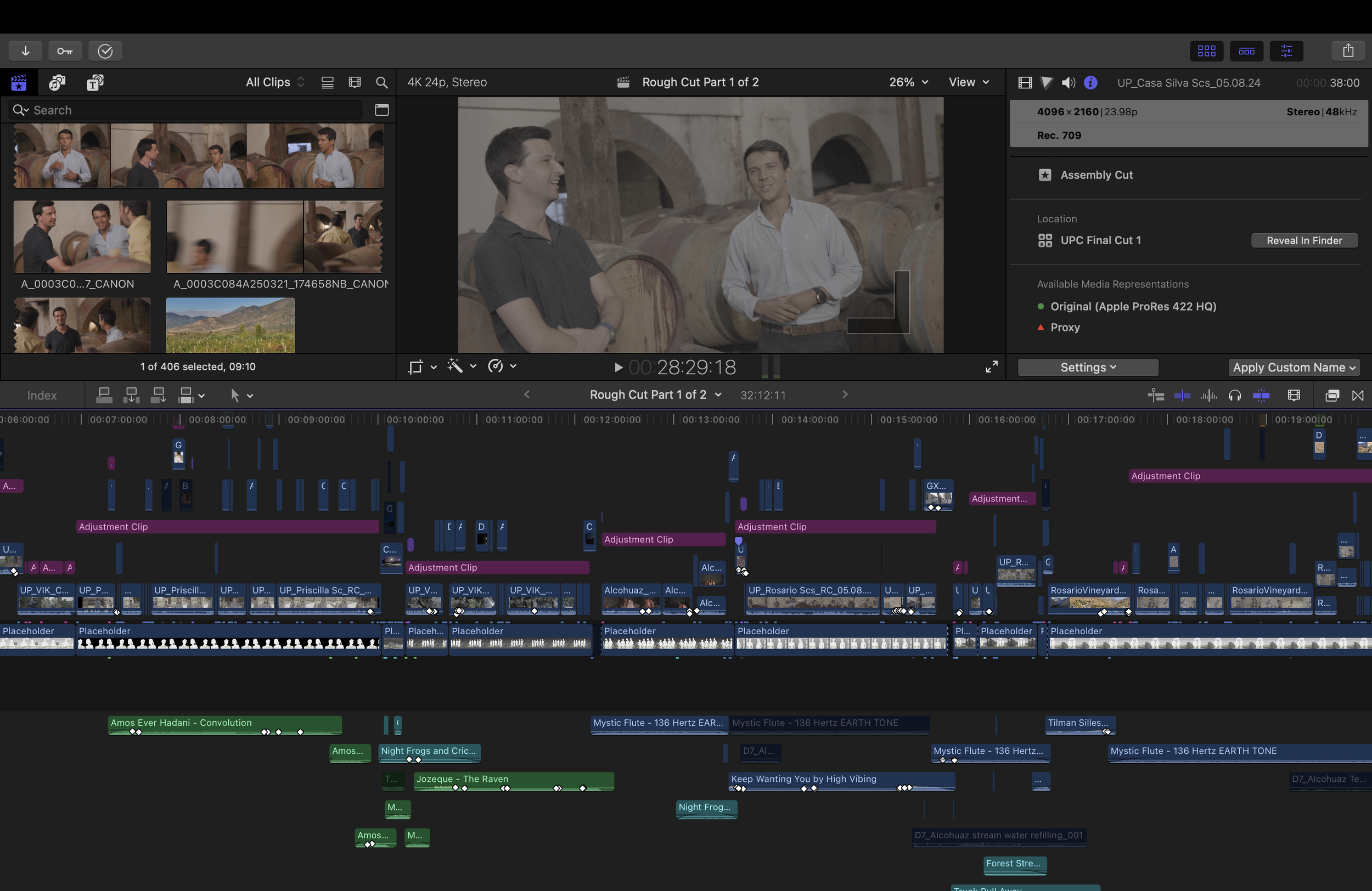The height and width of the screenshot is (891, 1372).
Task: Open the timeline Index tab
Action: pos(42,396)
